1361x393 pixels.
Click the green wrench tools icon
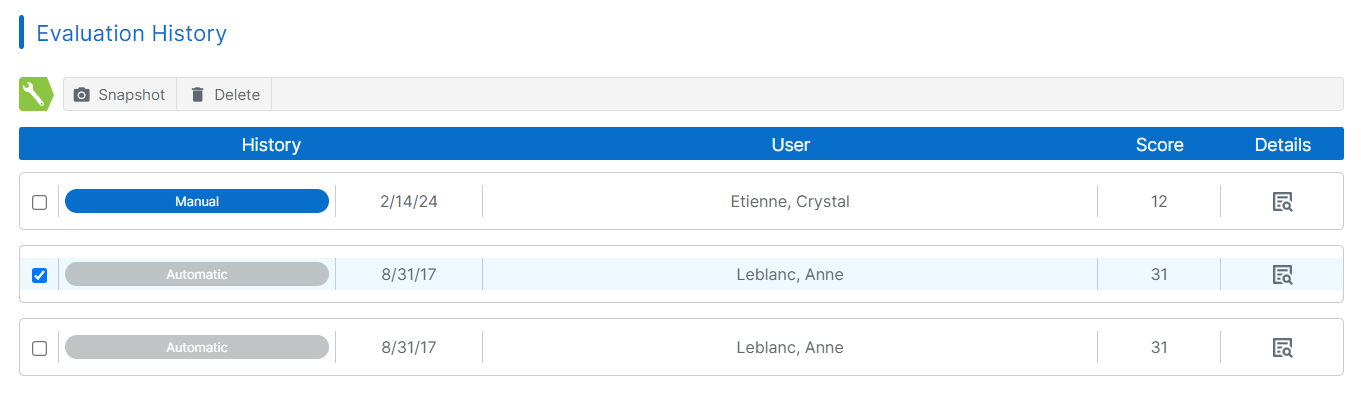pyautogui.click(x=35, y=94)
